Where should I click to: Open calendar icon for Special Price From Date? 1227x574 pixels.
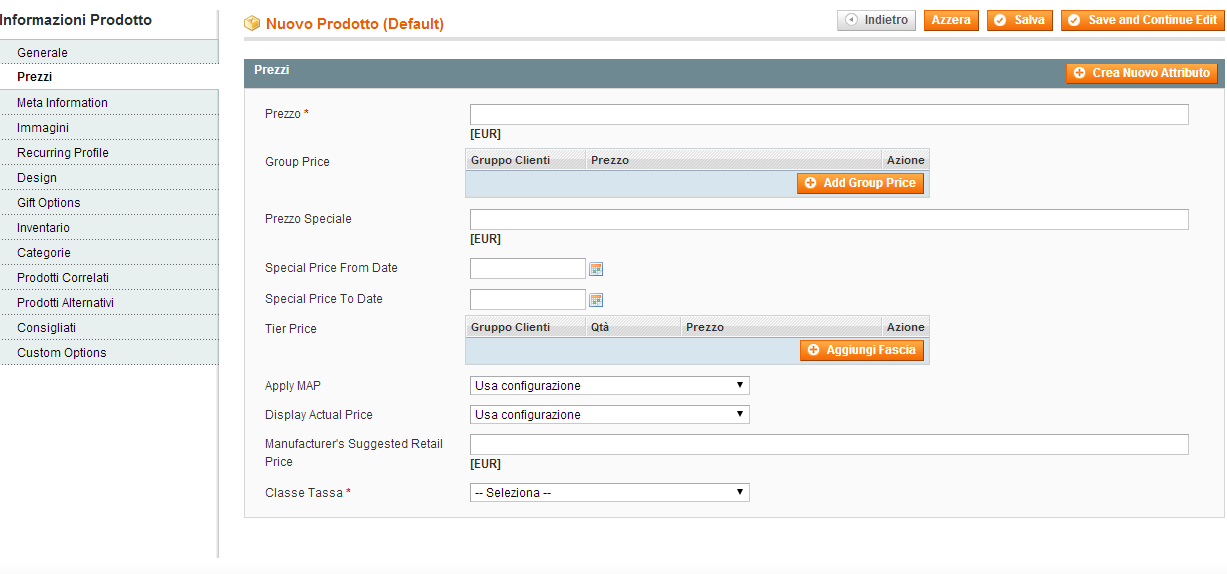coord(596,269)
